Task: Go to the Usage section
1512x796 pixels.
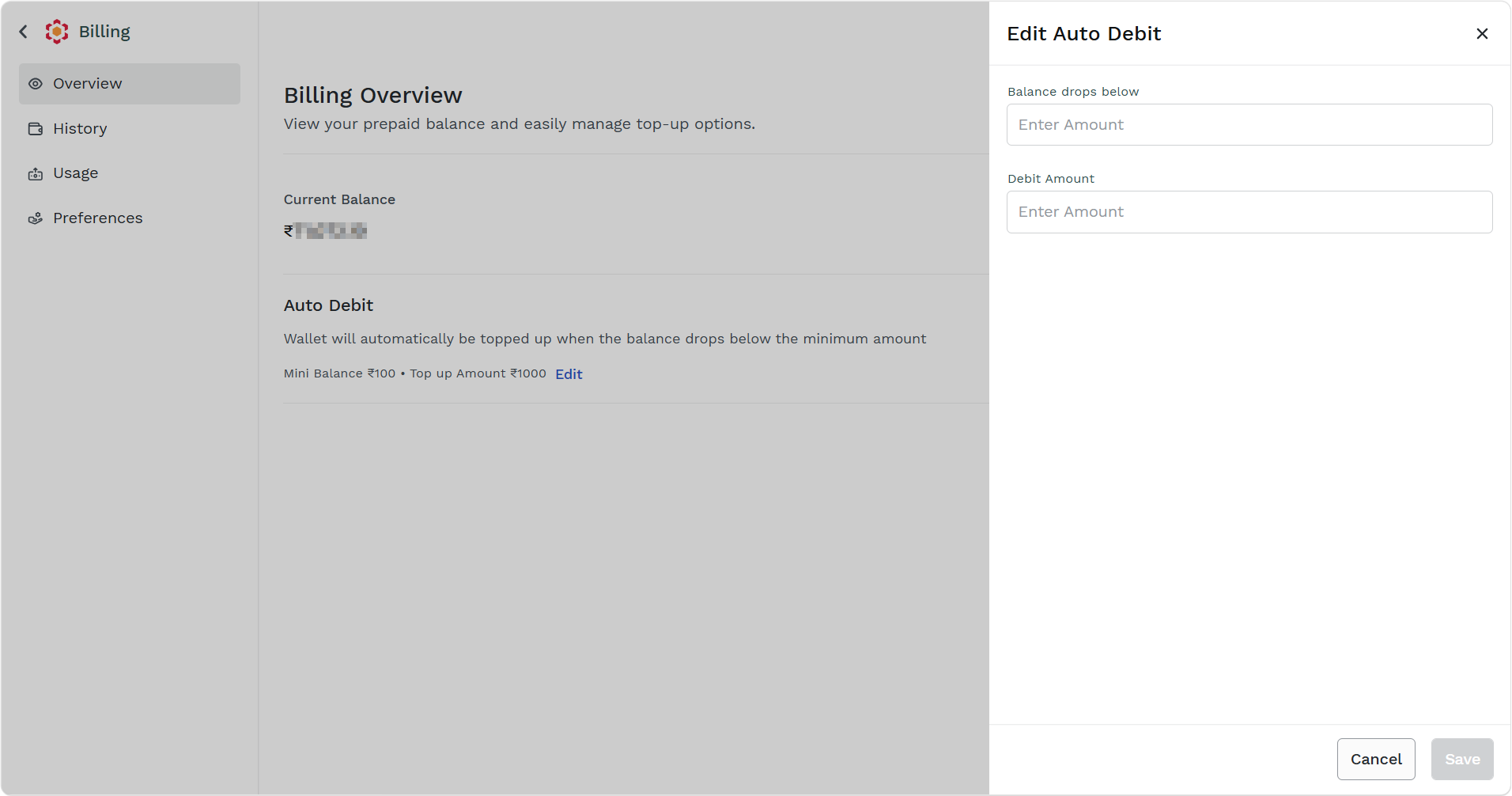Action: (130, 173)
